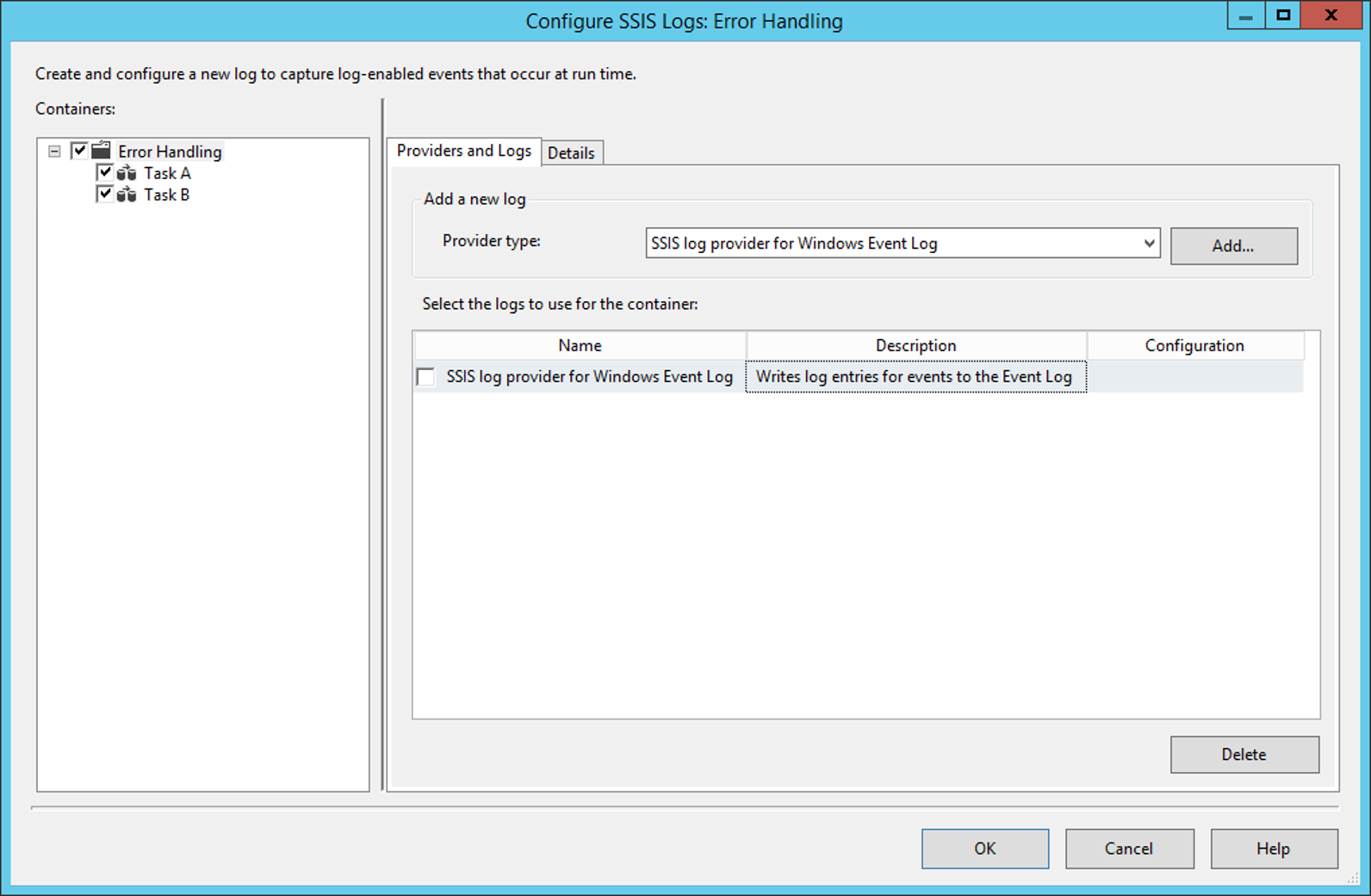Click the Task B icon in the tree
Screen dimensions: 1371x896
click(x=127, y=195)
